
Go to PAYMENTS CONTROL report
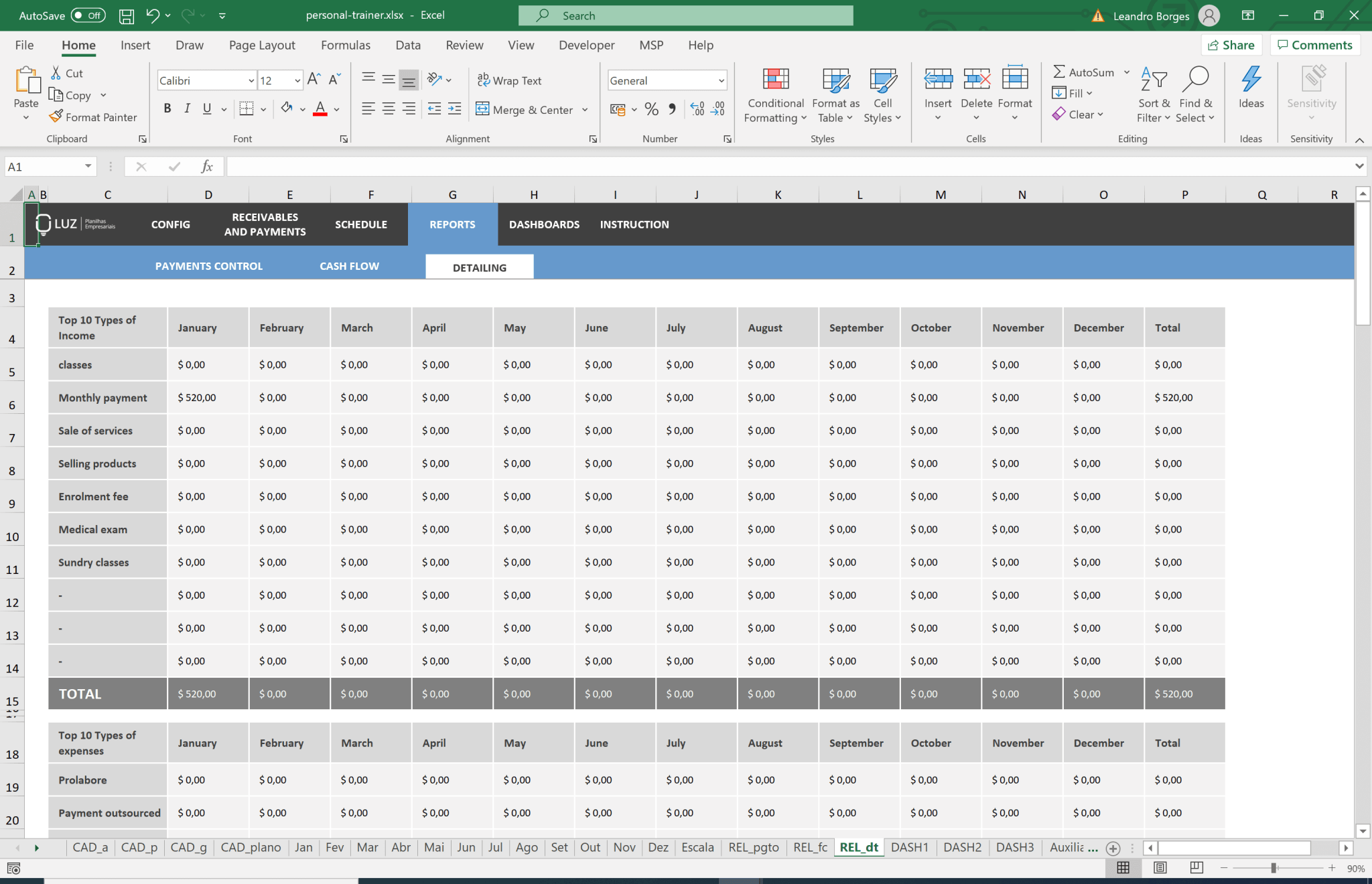tap(209, 266)
